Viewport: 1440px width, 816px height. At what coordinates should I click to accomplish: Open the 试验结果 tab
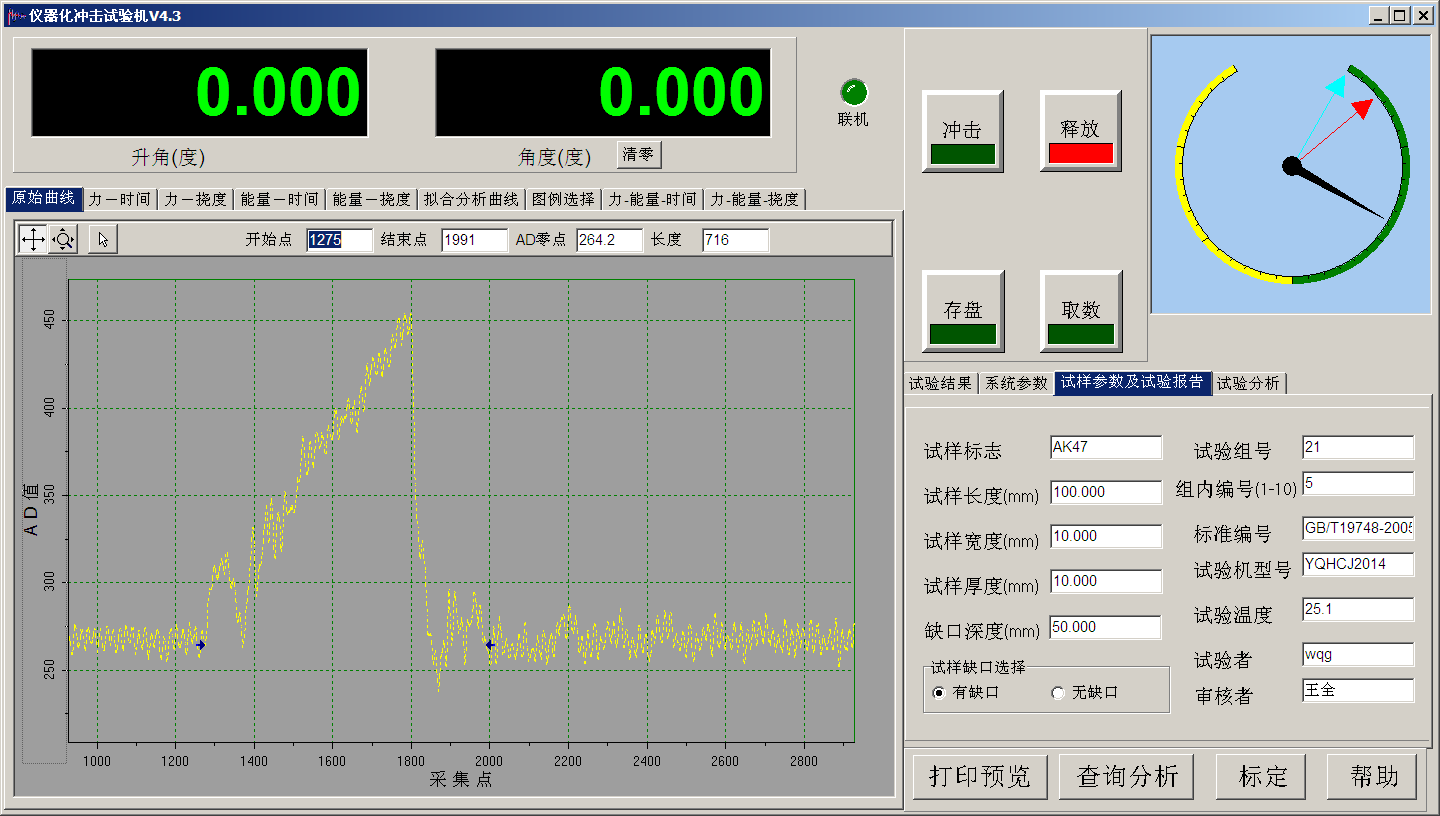coord(940,383)
